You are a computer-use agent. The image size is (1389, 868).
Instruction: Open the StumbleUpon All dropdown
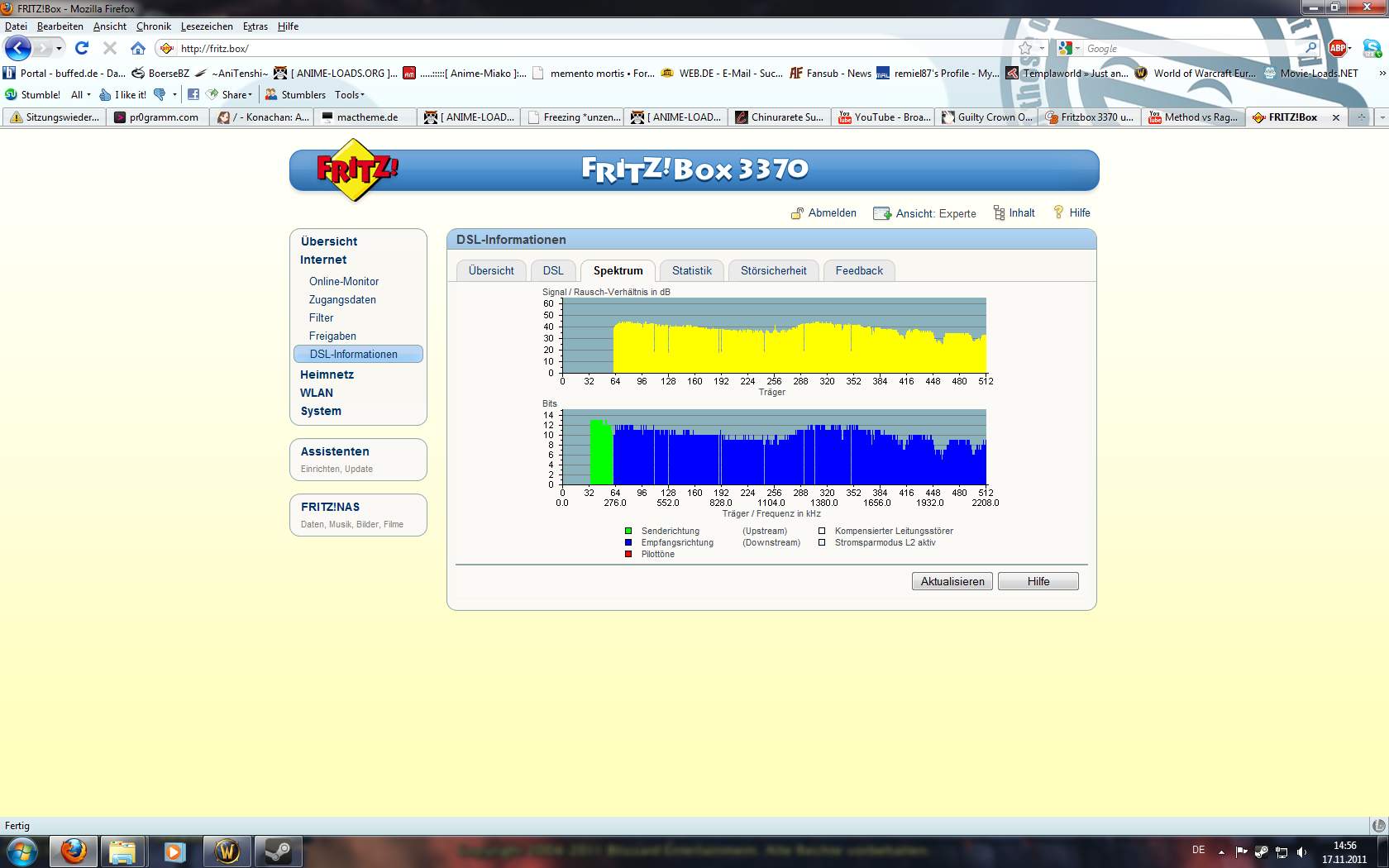(x=80, y=94)
